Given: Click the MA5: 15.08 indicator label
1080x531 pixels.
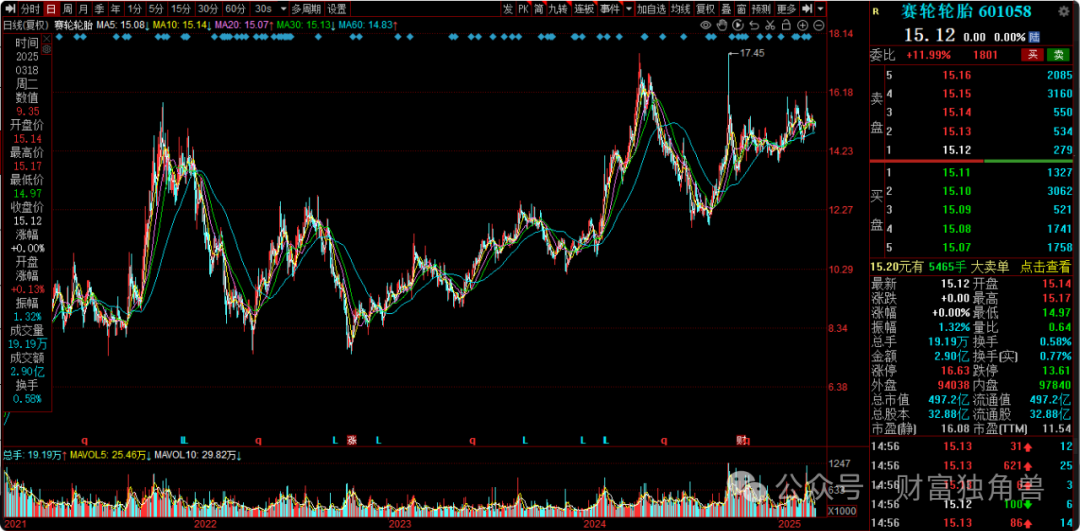Looking at the screenshot, I should point(123,25).
